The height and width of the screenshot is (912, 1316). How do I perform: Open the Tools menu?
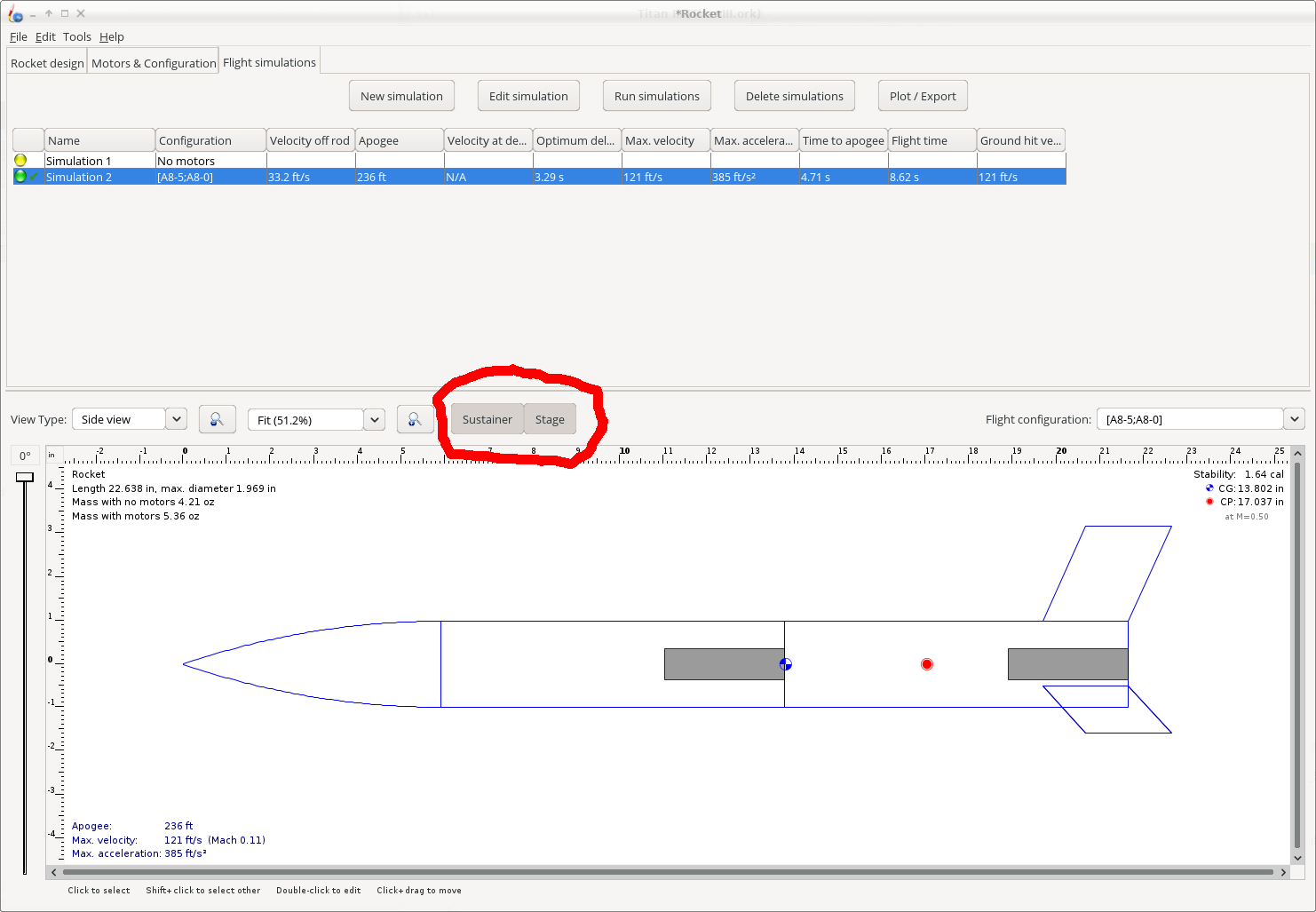76,36
